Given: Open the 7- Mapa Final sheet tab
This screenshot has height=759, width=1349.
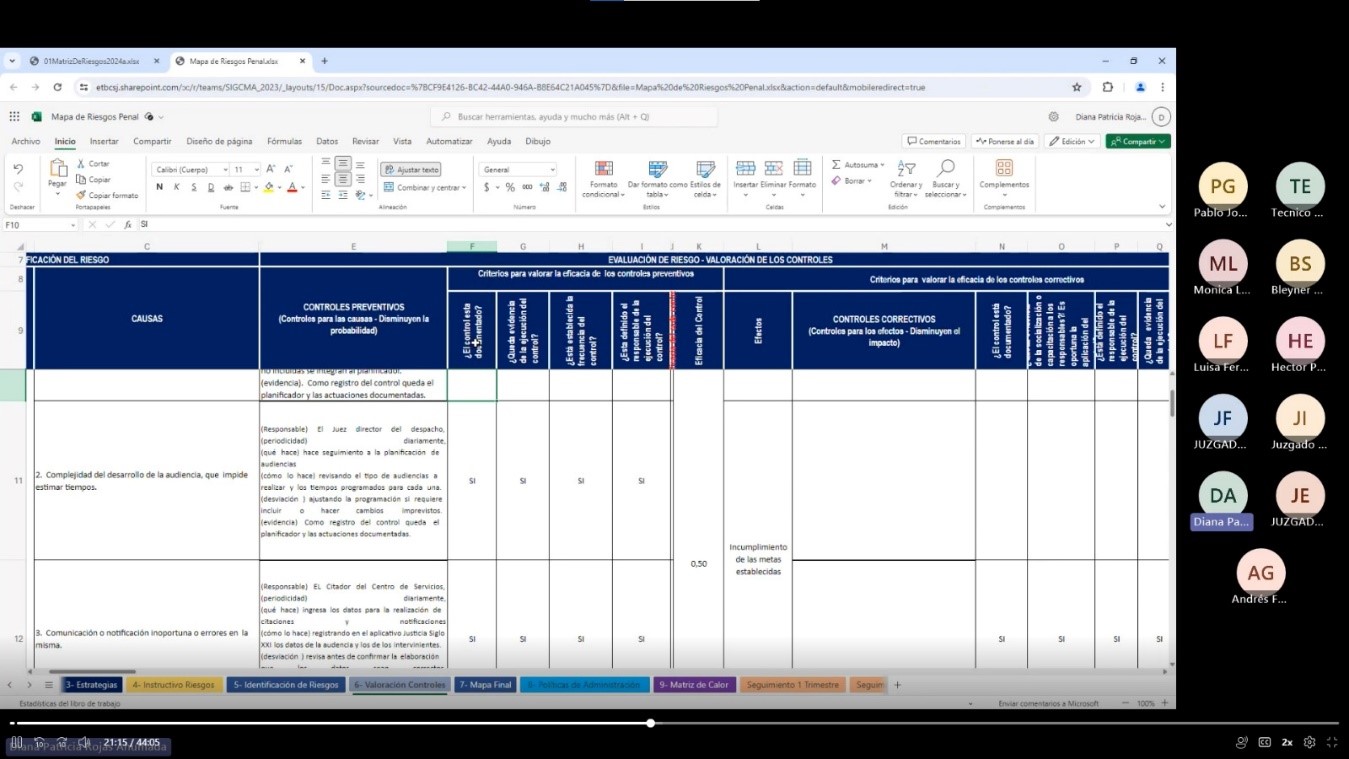Looking at the screenshot, I should pos(485,685).
